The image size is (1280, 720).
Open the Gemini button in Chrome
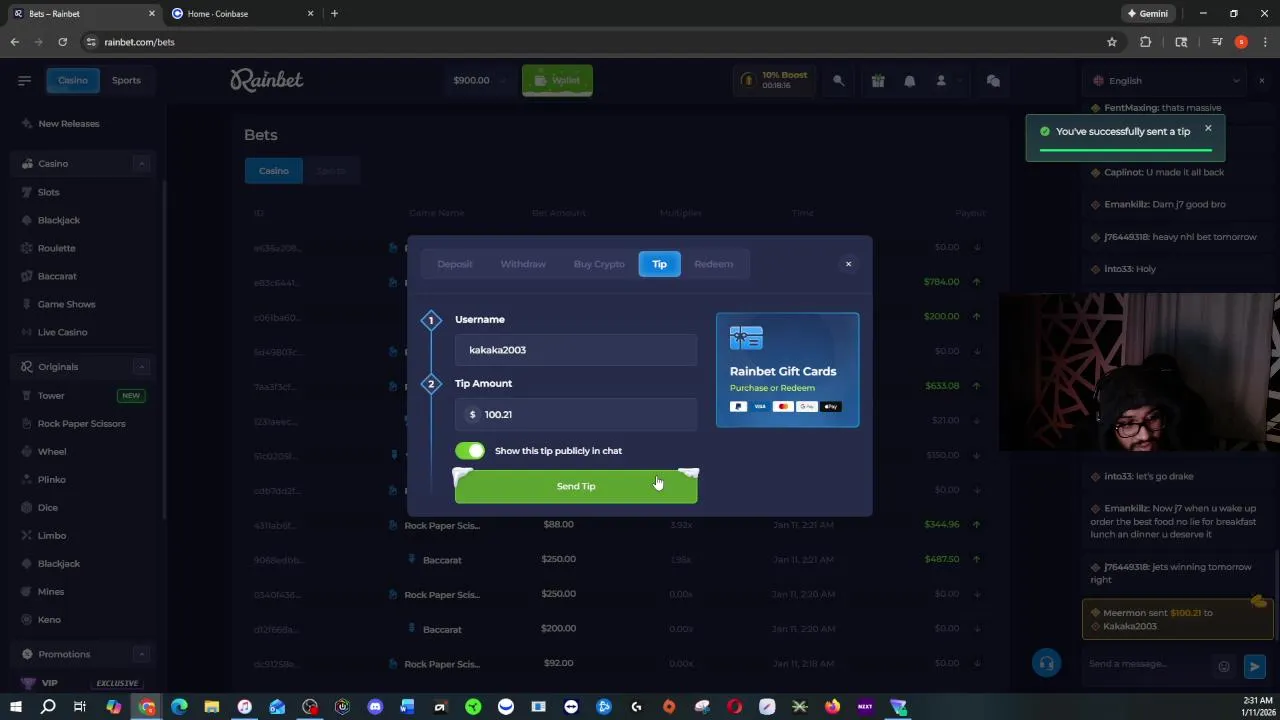(1147, 14)
